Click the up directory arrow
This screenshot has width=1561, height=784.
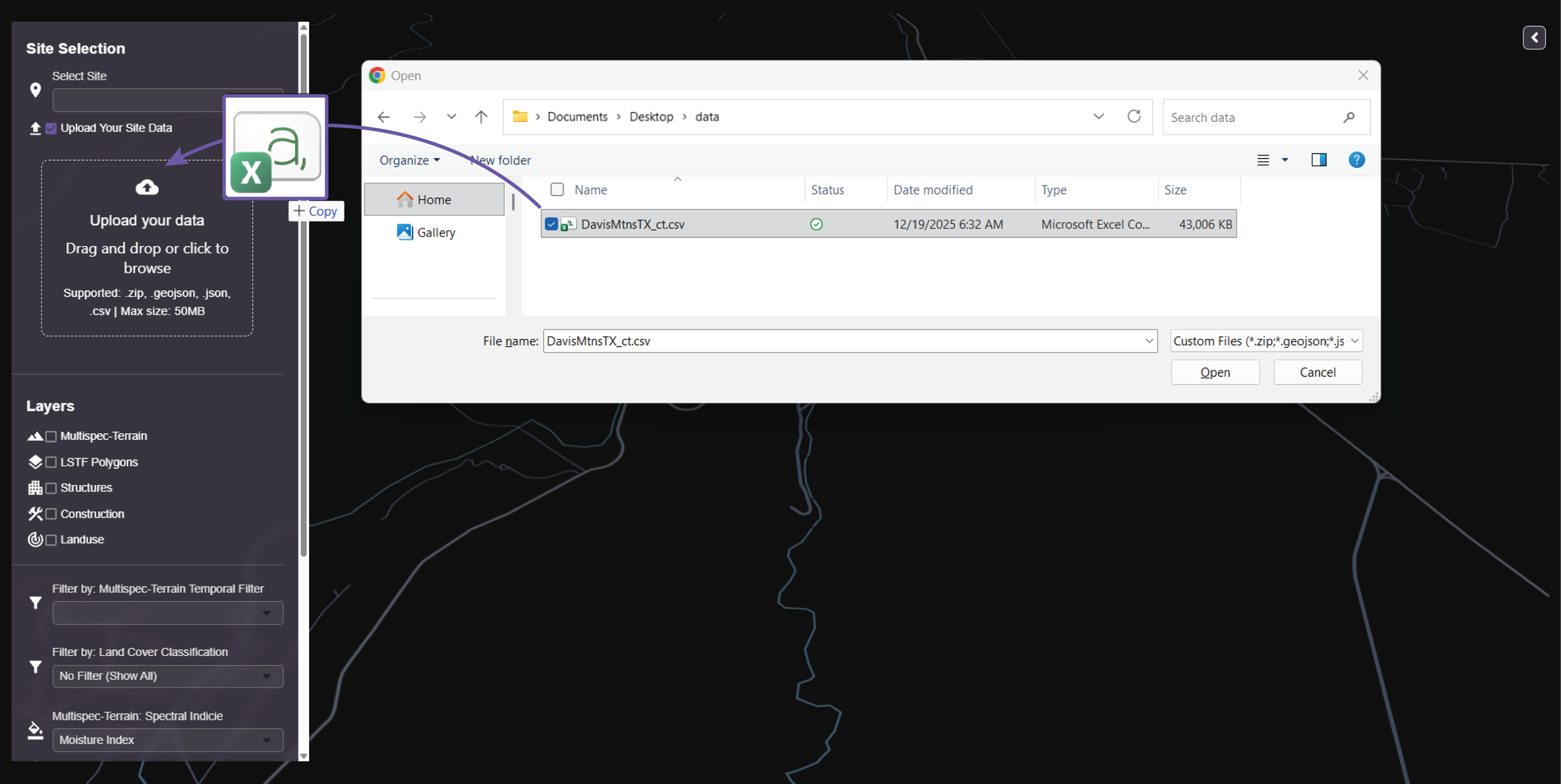[x=481, y=117]
